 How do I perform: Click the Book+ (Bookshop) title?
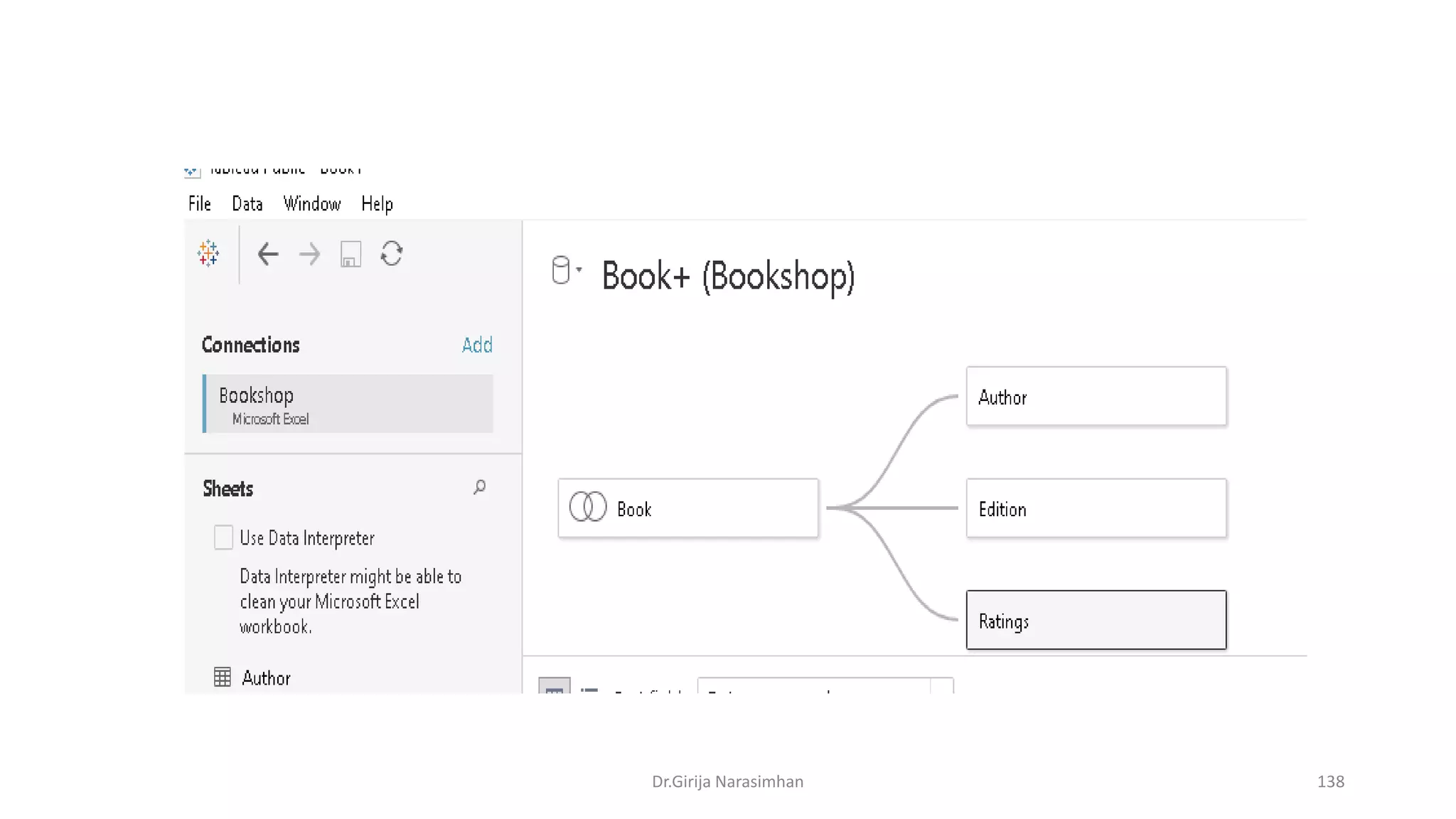click(727, 276)
